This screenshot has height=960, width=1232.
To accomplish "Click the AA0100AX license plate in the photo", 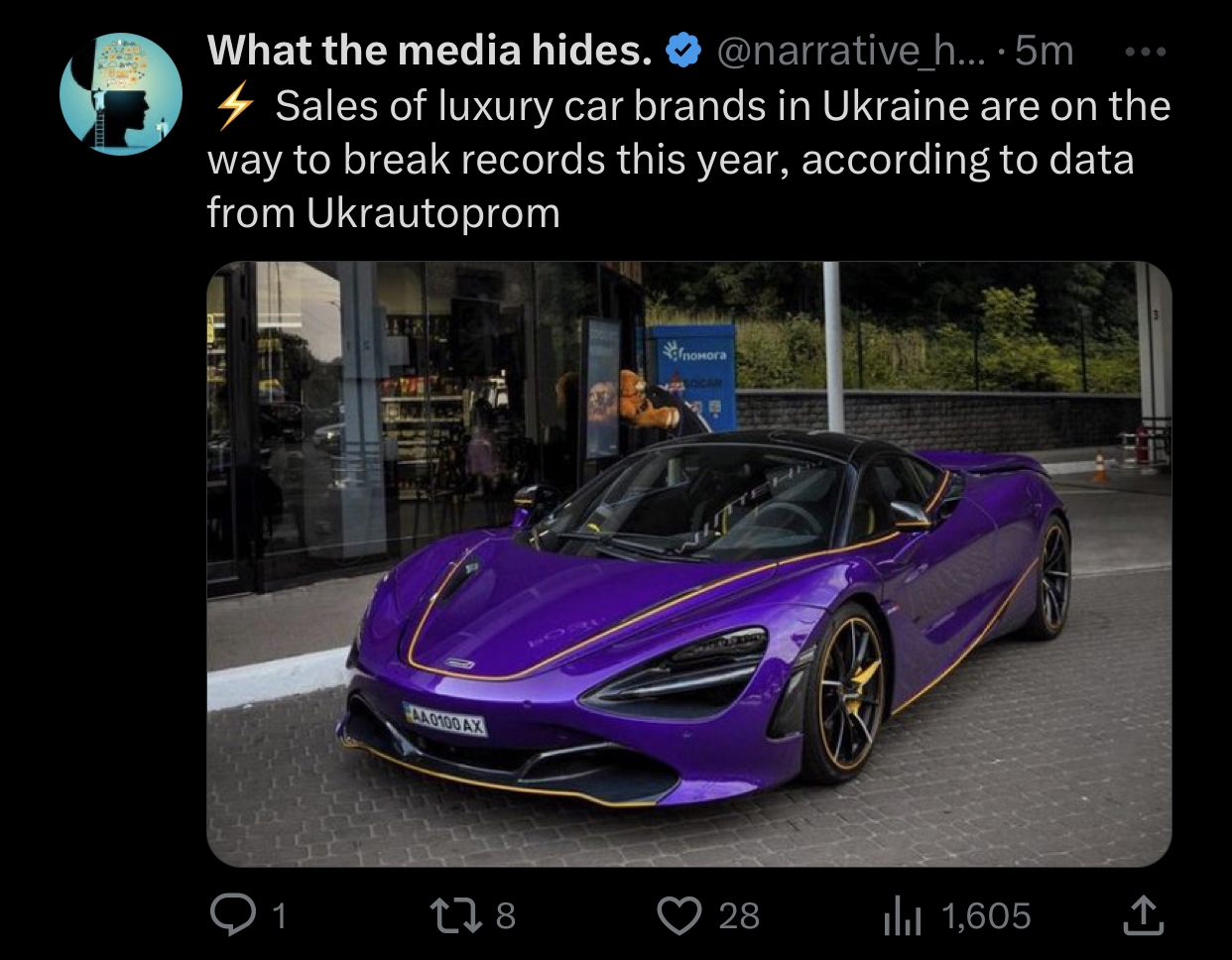I will [x=445, y=719].
